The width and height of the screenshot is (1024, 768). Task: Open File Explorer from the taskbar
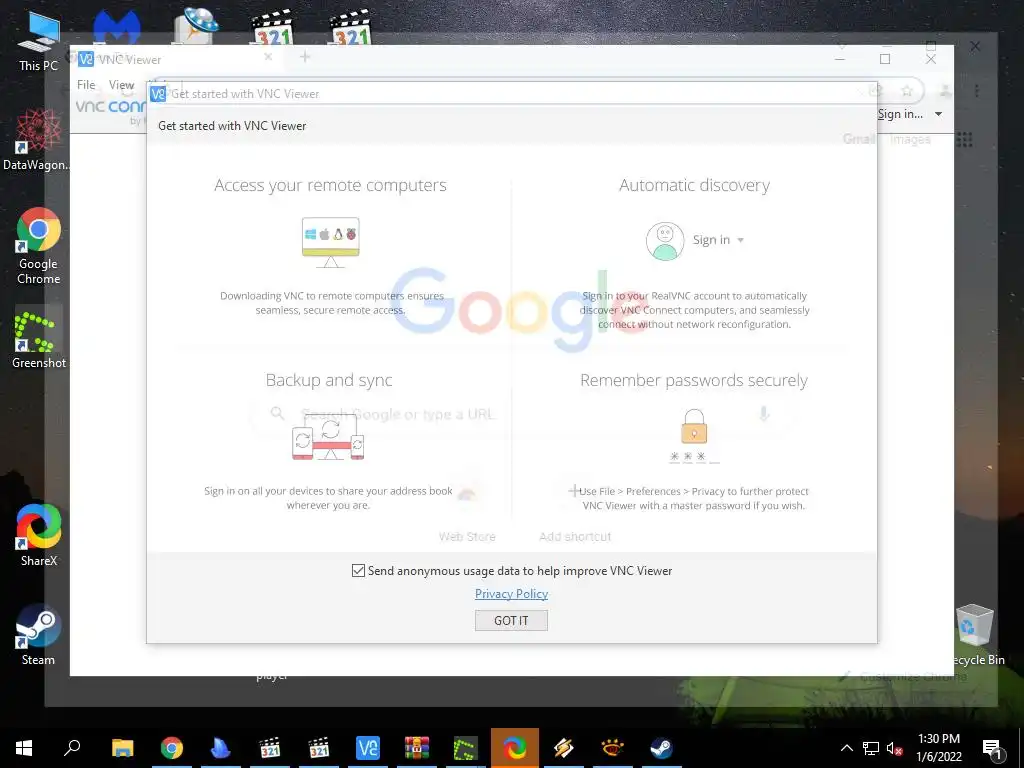(x=122, y=748)
